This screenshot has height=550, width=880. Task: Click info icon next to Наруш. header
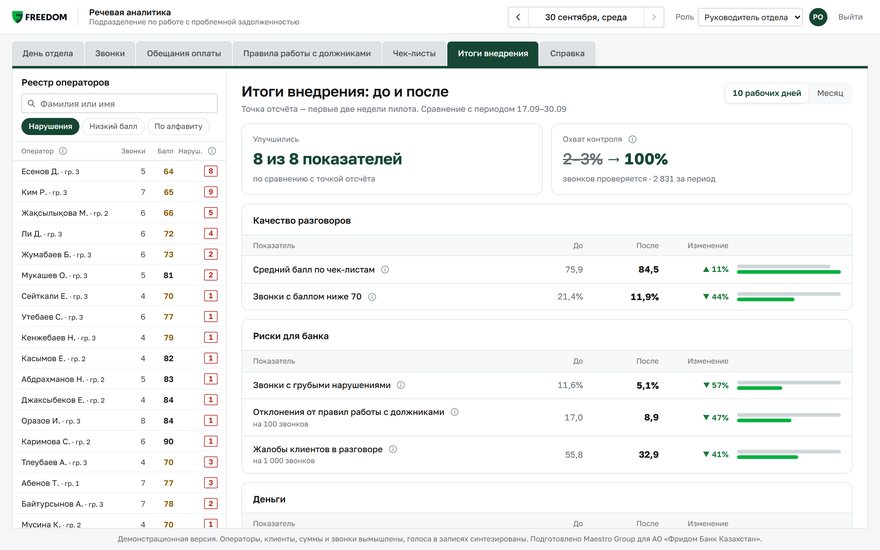(x=212, y=151)
